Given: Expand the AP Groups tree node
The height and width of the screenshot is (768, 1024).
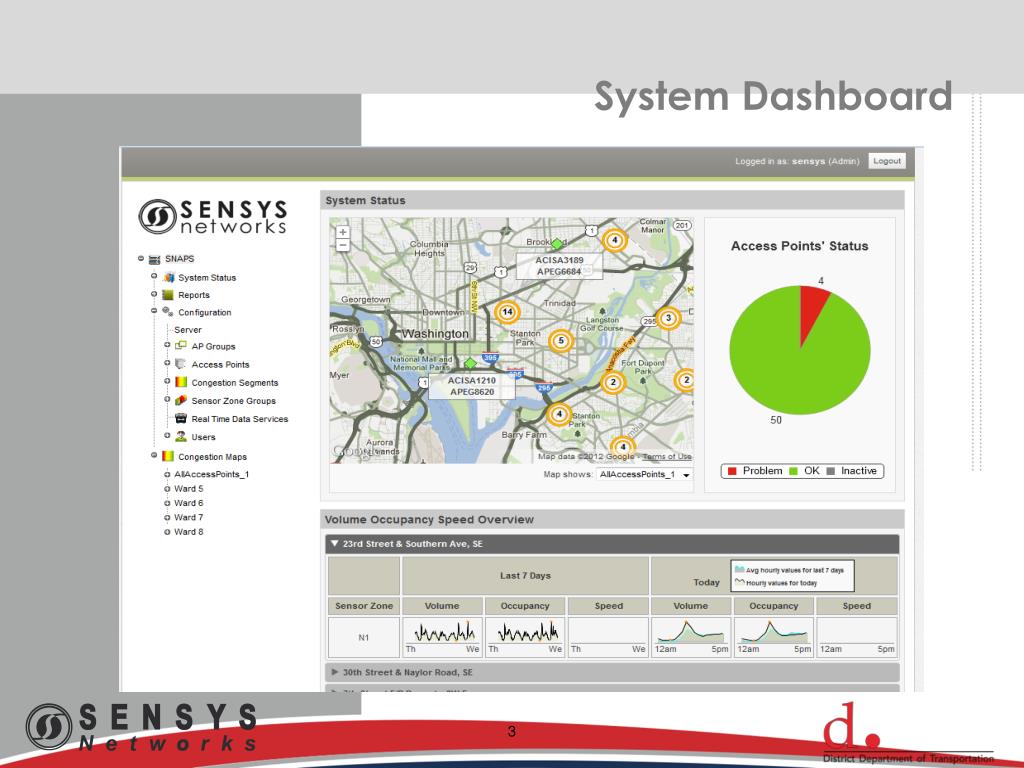Looking at the screenshot, I should 167,344.
